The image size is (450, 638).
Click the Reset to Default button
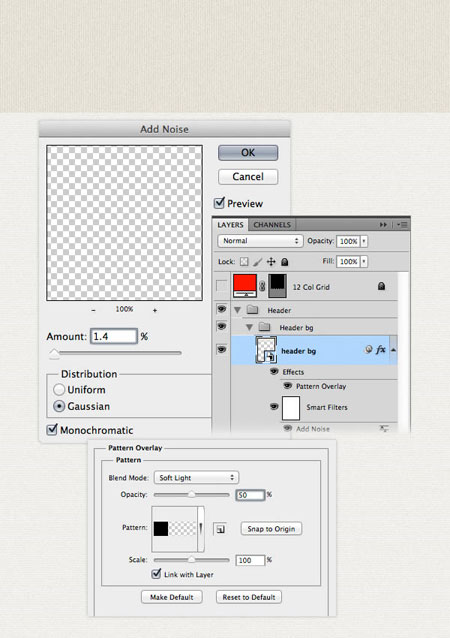249,597
